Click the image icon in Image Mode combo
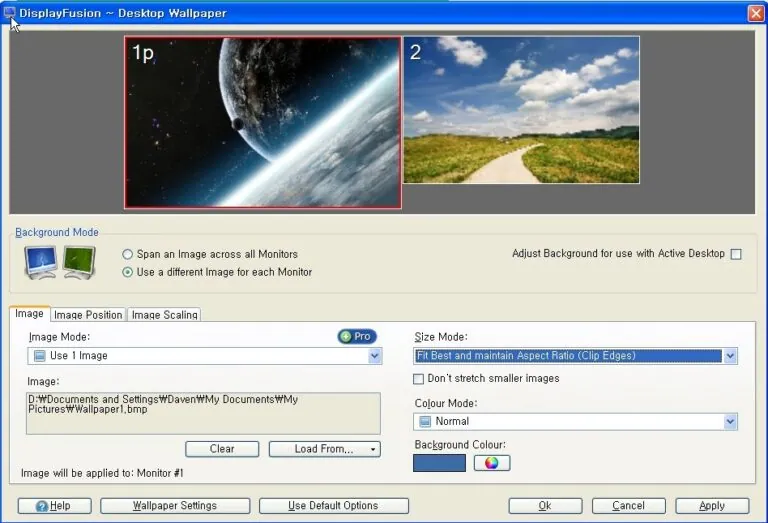Screen dimensions: 768x523 pyautogui.click(x=40, y=356)
